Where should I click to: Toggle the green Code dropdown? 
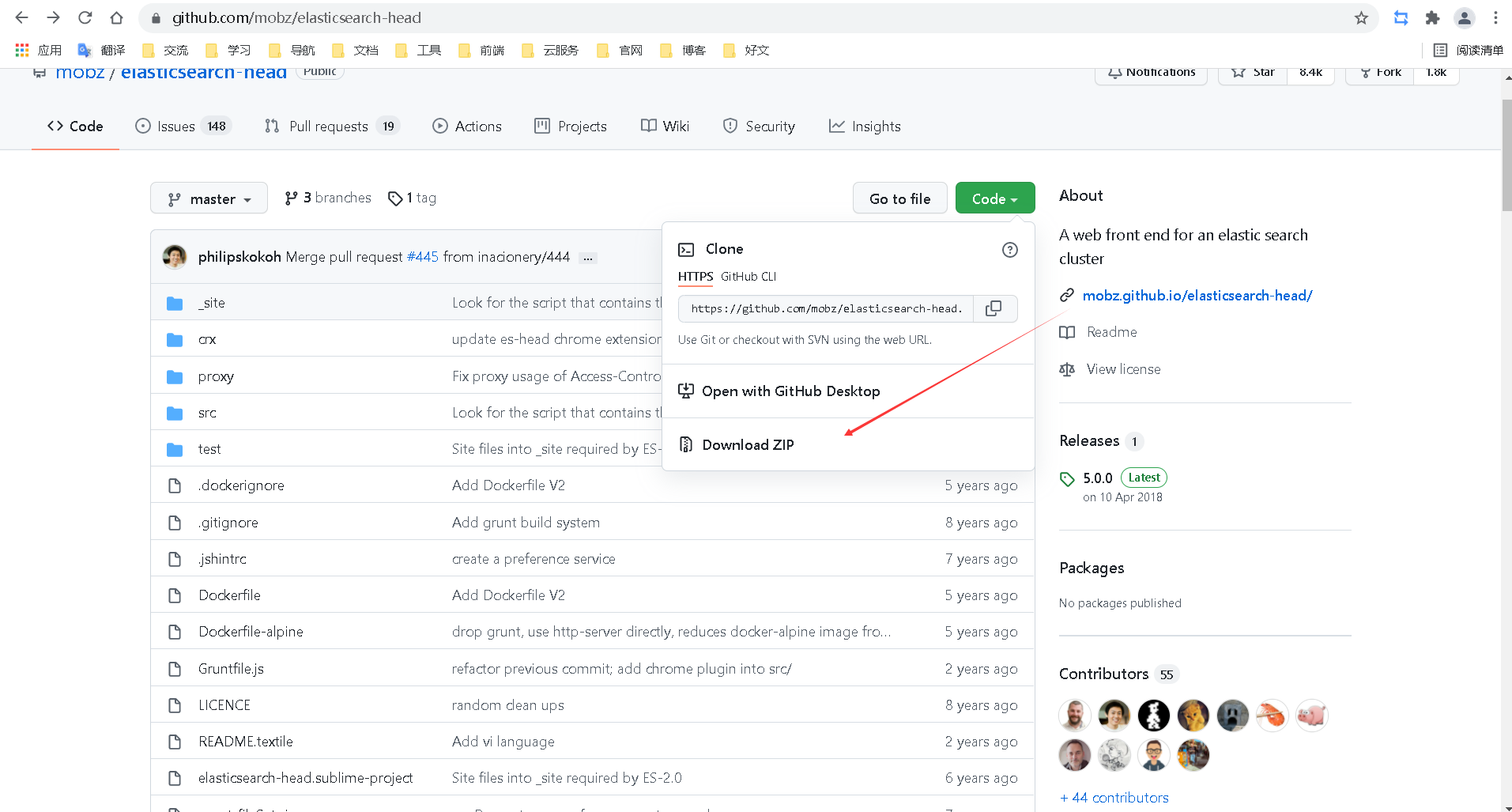coord(995,198)
